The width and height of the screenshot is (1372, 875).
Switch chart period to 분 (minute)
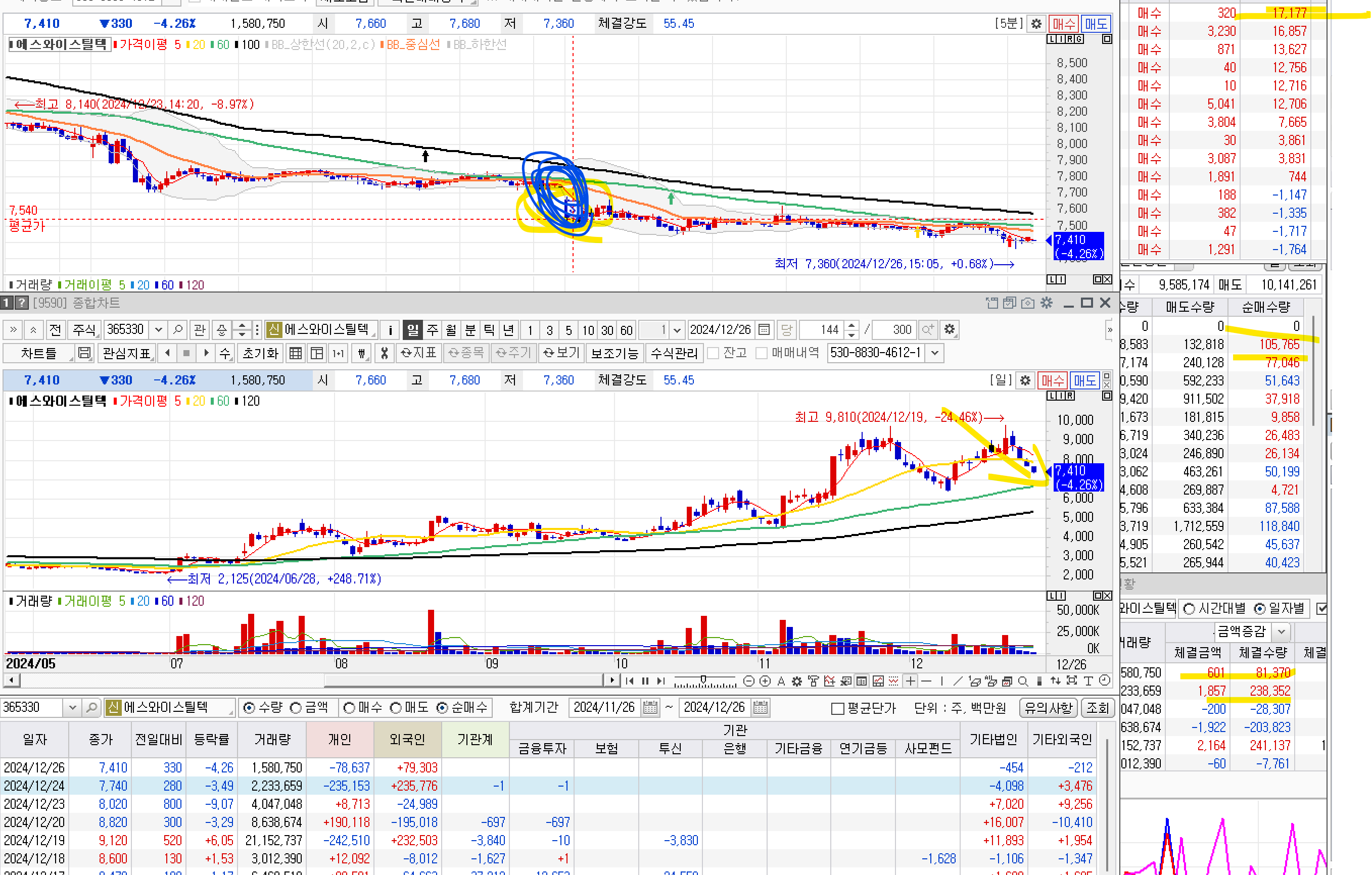pyautogui.click(x=470, y=329)
